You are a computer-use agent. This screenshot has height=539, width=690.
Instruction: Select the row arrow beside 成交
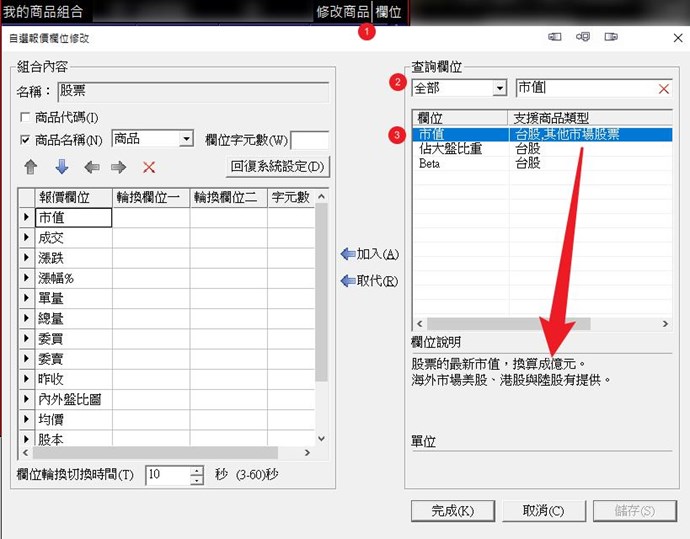click(x=26, y=238)
